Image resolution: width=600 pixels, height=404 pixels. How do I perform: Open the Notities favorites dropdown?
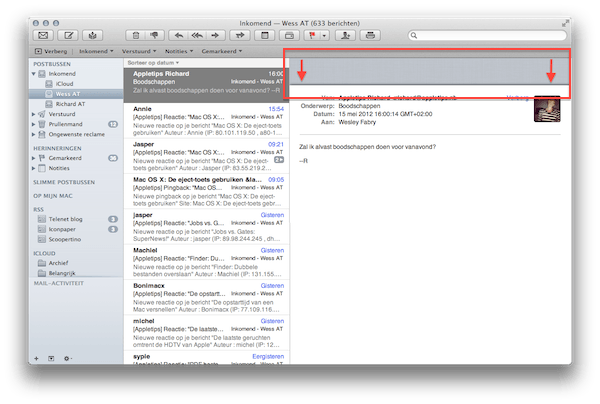coord(179,51)
